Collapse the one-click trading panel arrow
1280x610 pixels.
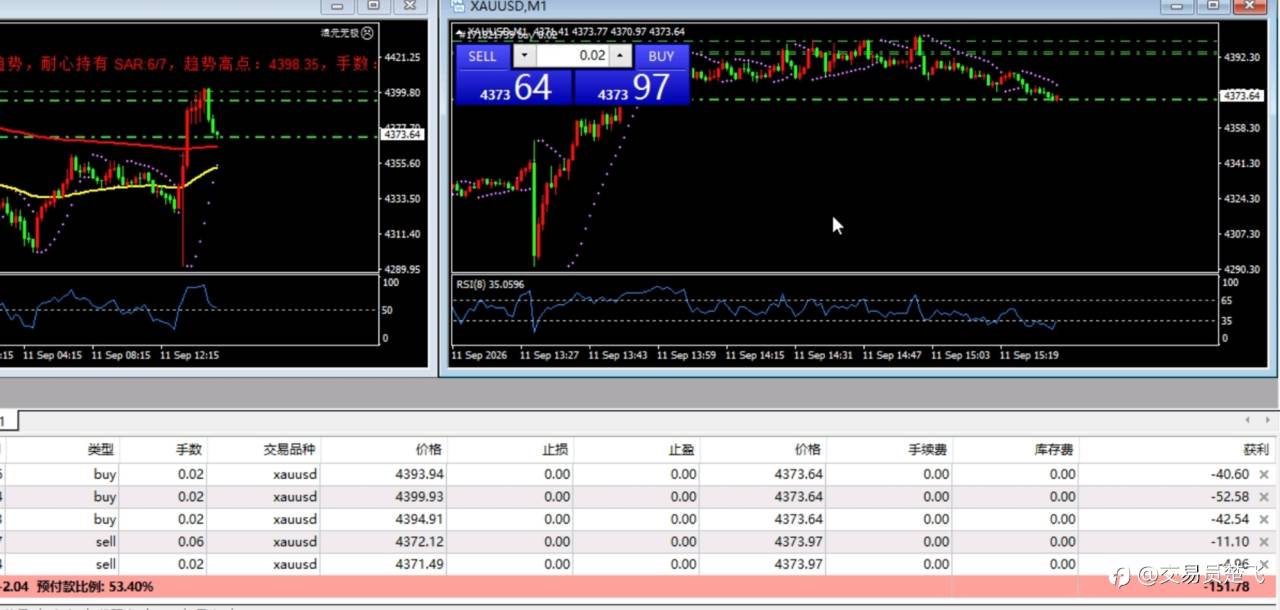(x=459, y=33)
